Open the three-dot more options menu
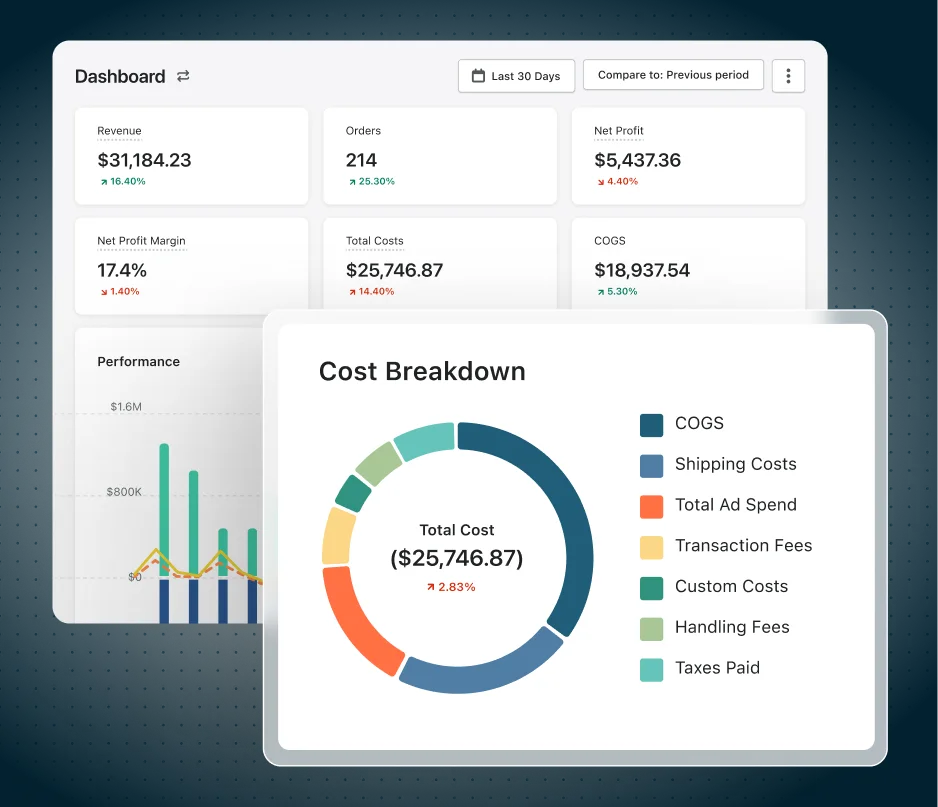The height and width of the screenshot is (807, 938). pyautogui.click(x=788, y=76)
